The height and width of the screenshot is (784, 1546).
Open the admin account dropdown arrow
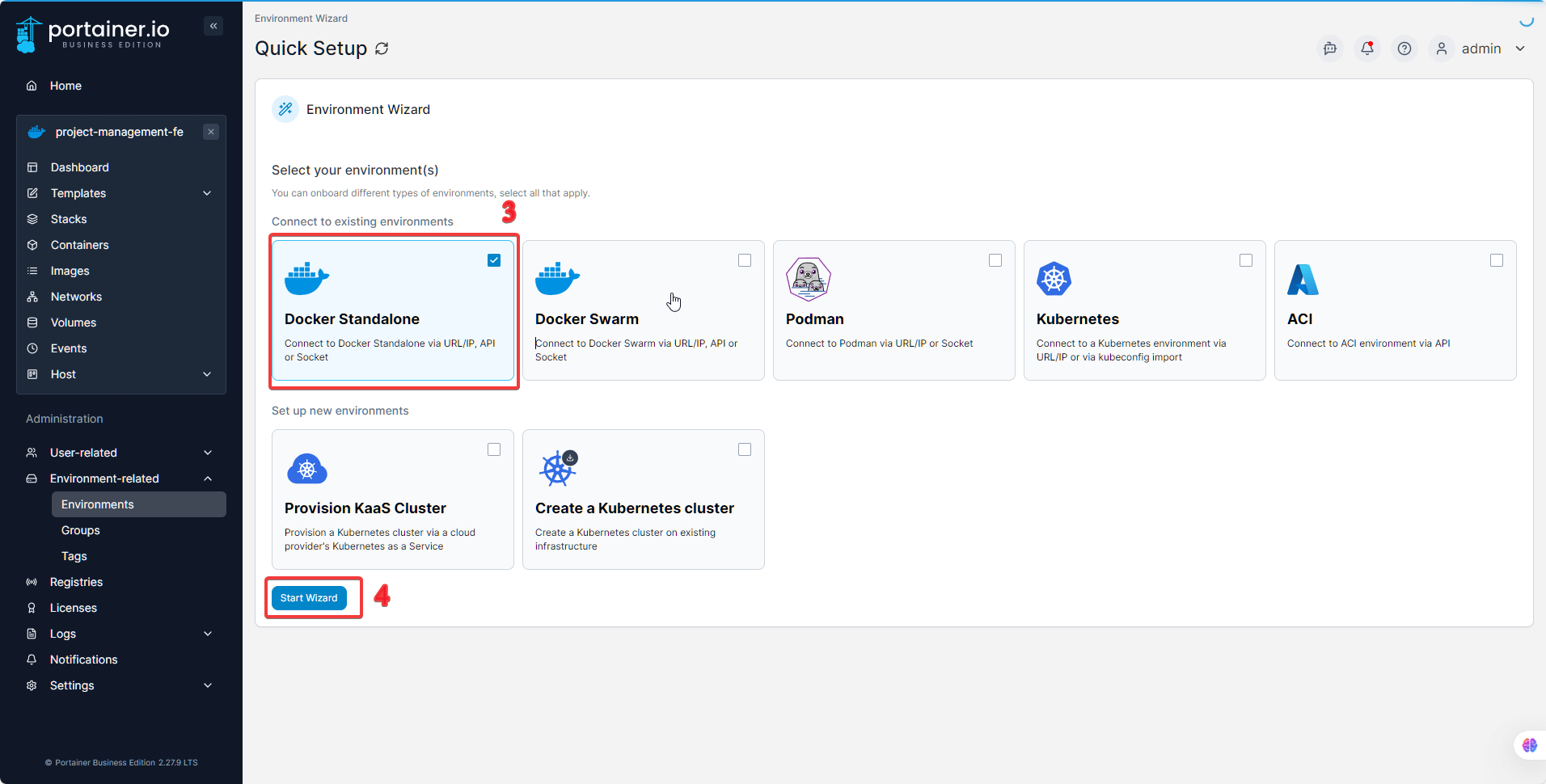coord(1520,48)
